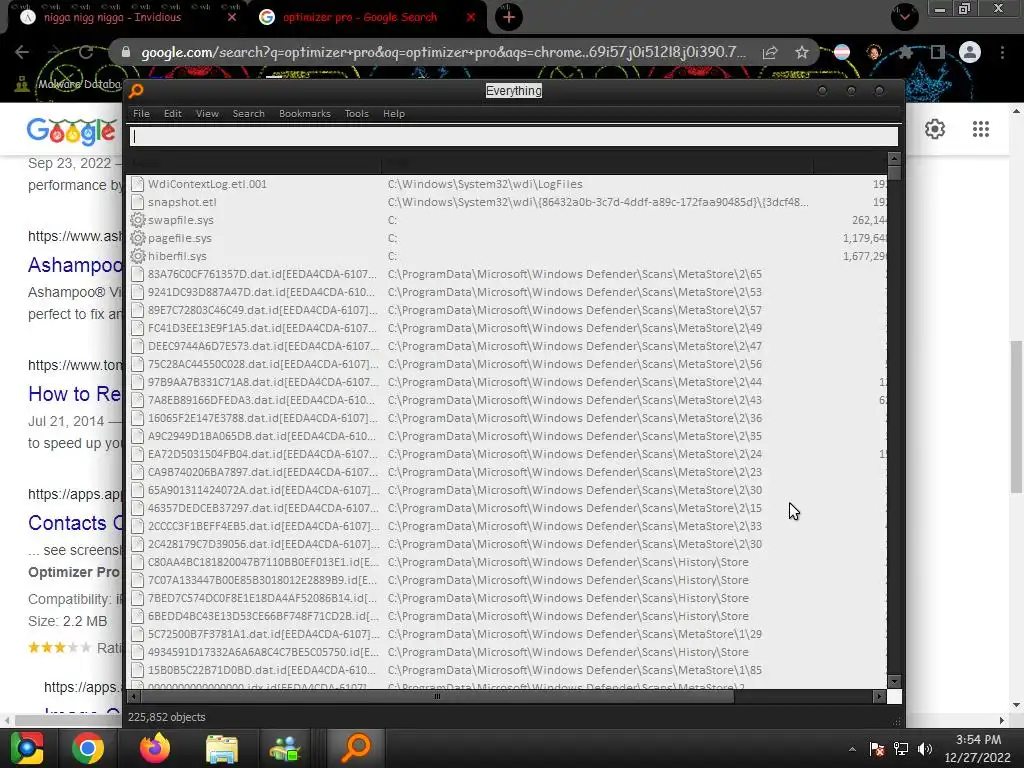Screen dimensions: 1024x768
Task: Select the 65A901311424072A.dat file row
Action: click(x=507, y=490)
